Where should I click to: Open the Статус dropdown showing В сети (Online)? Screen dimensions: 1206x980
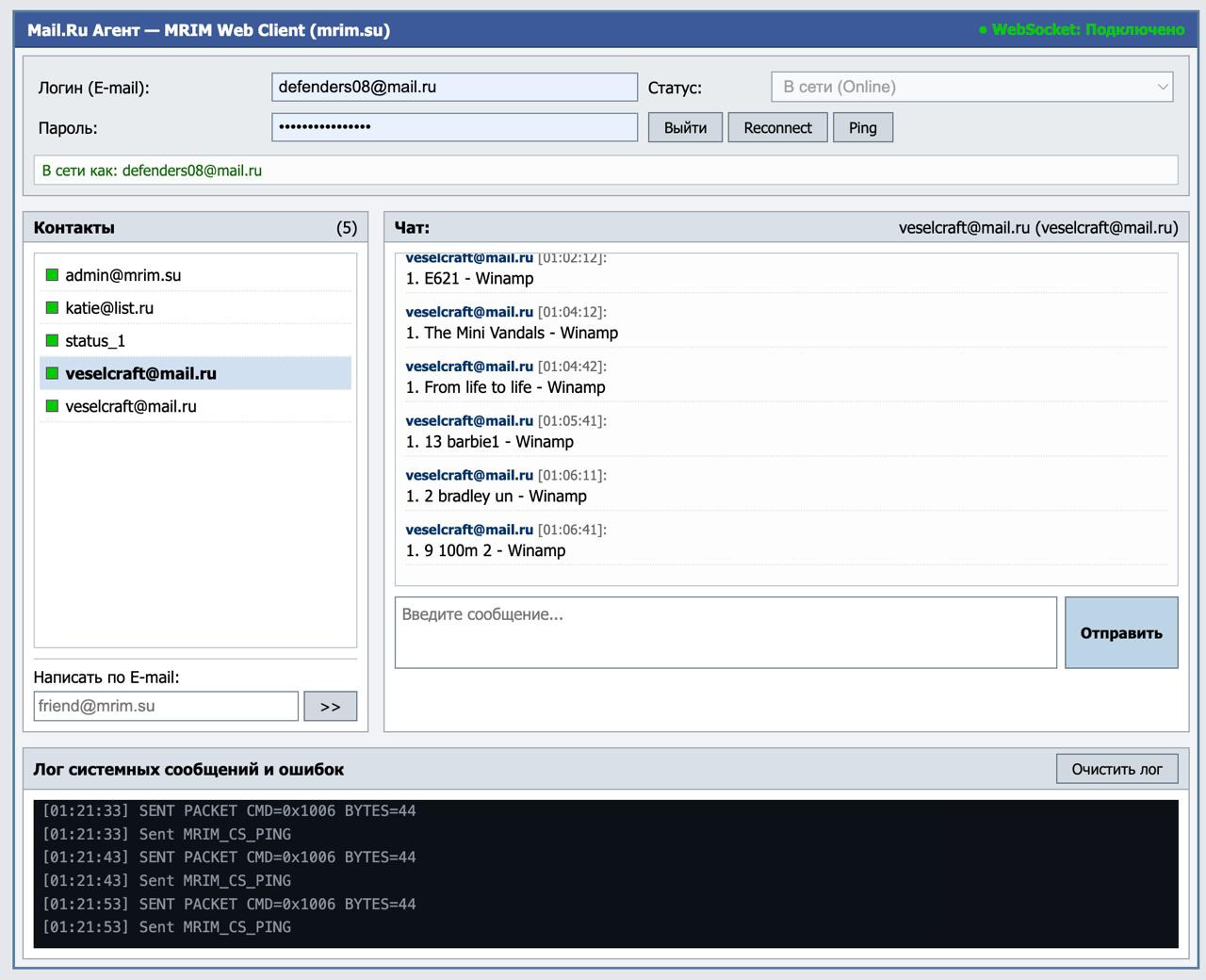(x=972, y=87)
